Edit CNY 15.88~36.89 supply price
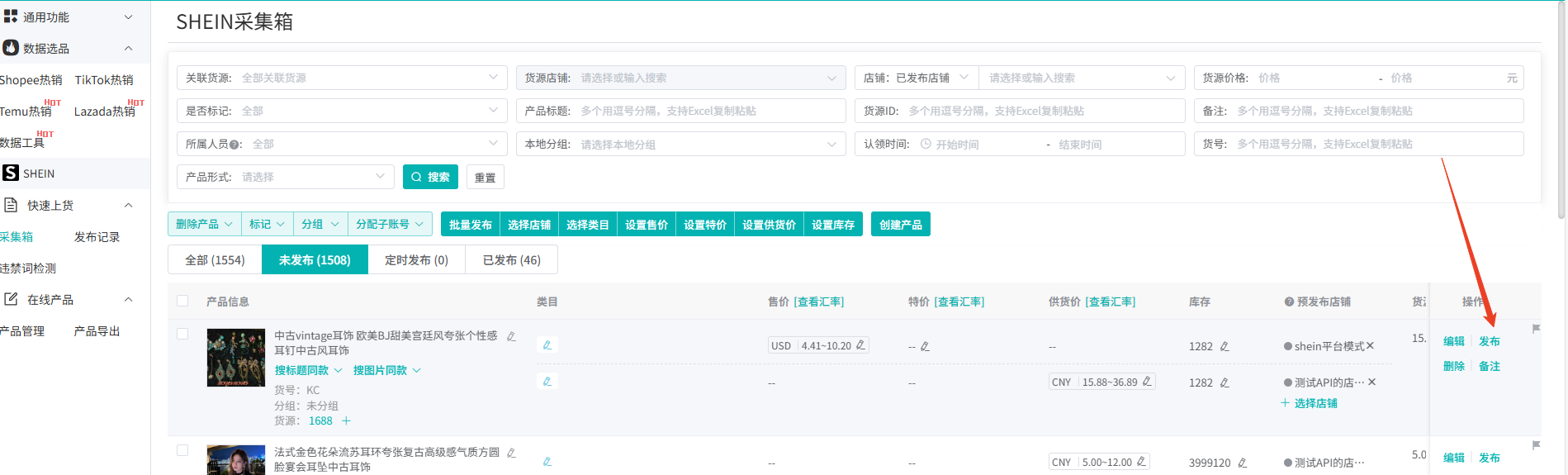The image size is (1568, 475). pyautogui.click(x=1147, y=382)
